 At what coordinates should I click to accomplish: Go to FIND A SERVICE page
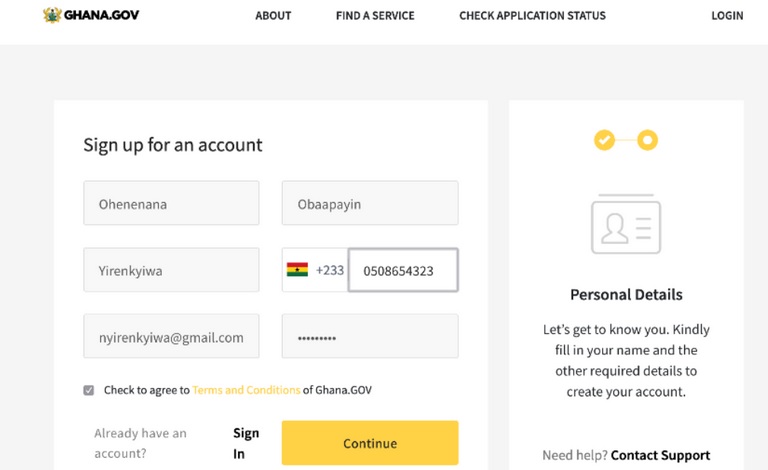click(x=375, y=16)
